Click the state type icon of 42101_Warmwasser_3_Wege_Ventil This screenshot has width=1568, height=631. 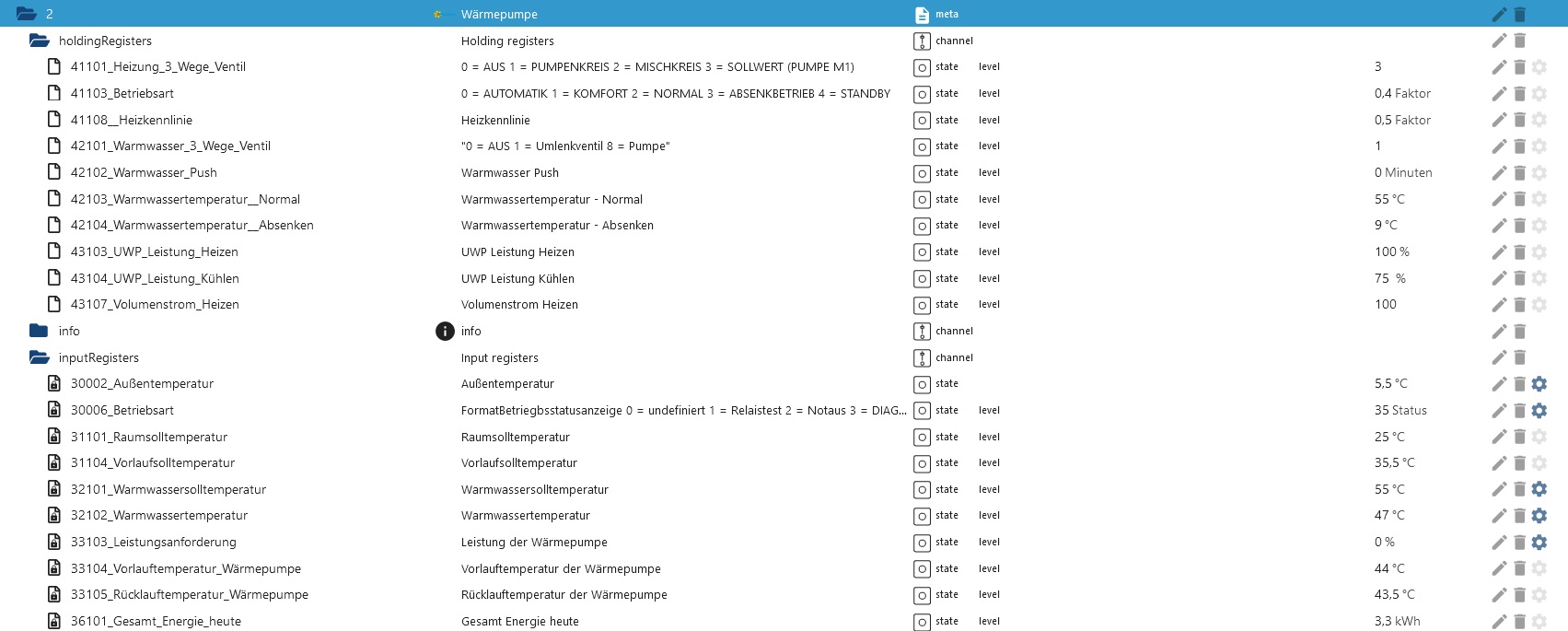[x=922, y=146]
